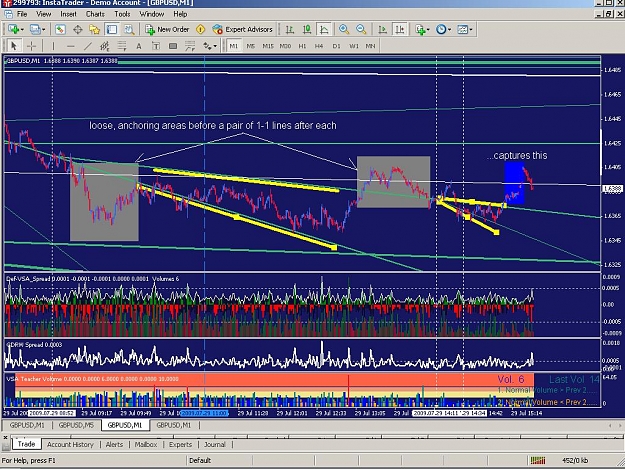
Task: Switch to the Trade terminal tab
Action: pyautogui.click(x=26, y=444)
